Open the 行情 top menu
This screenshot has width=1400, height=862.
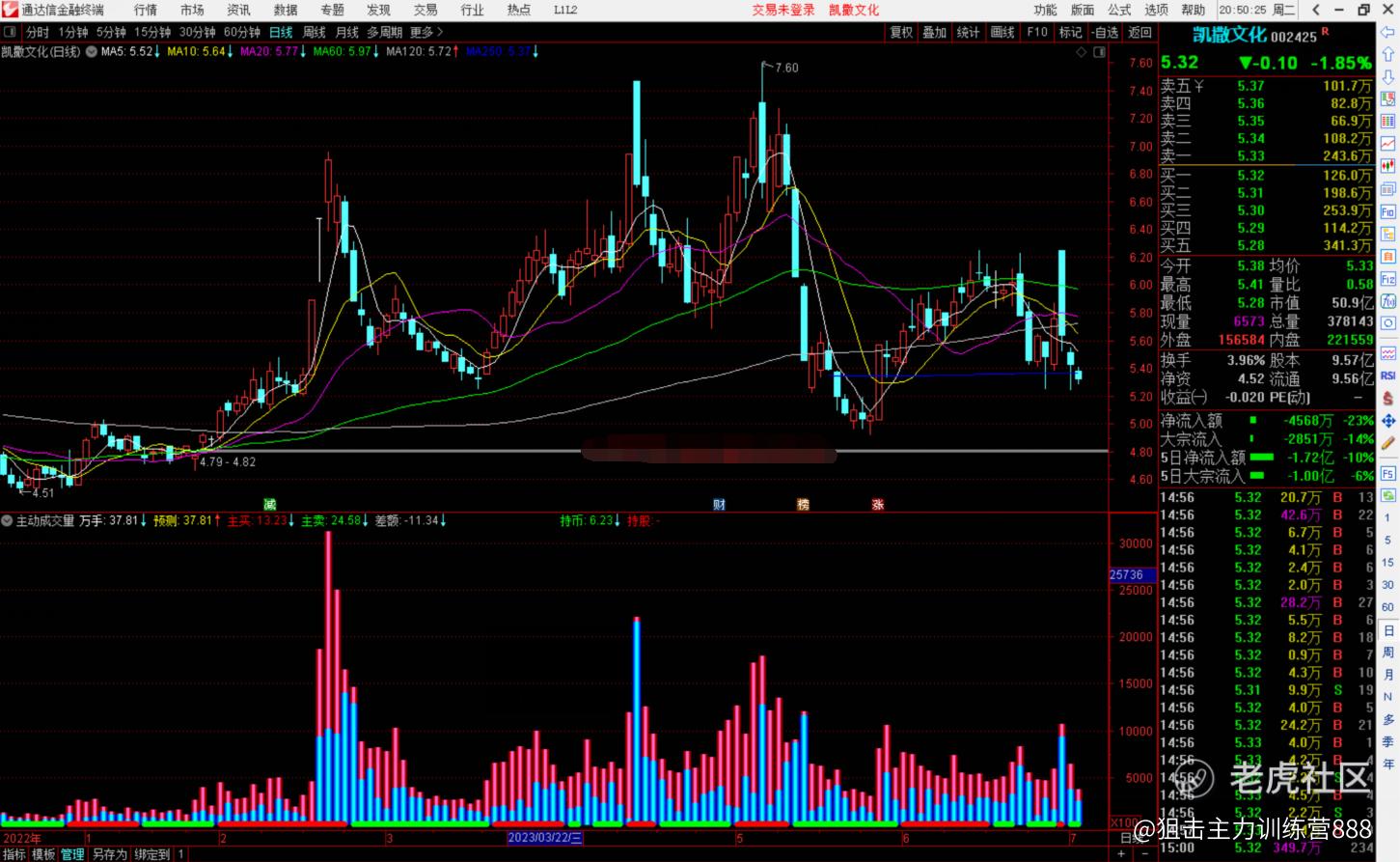pos(145,10)
